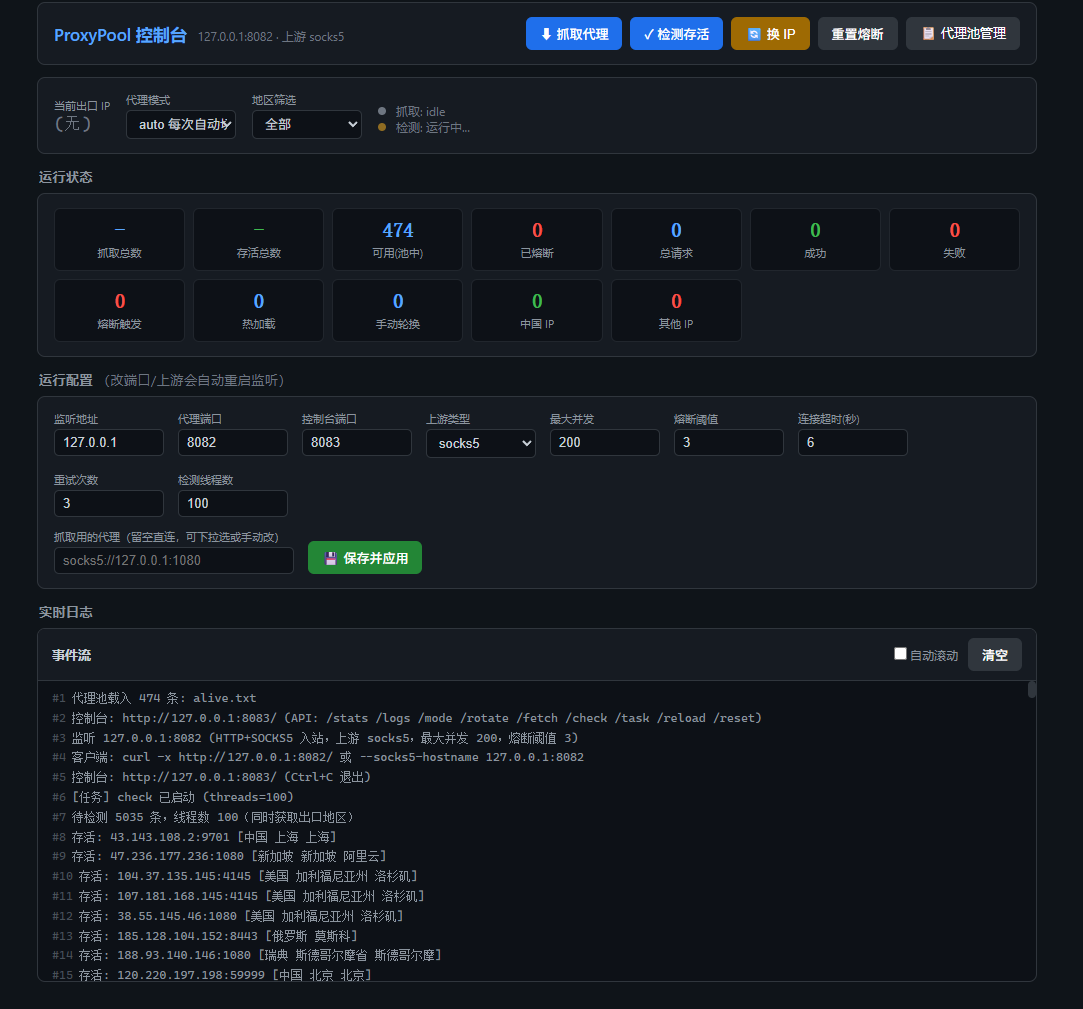
Task: Click the floppy disk icon on 保存并应用
Action: click(331, 558)
